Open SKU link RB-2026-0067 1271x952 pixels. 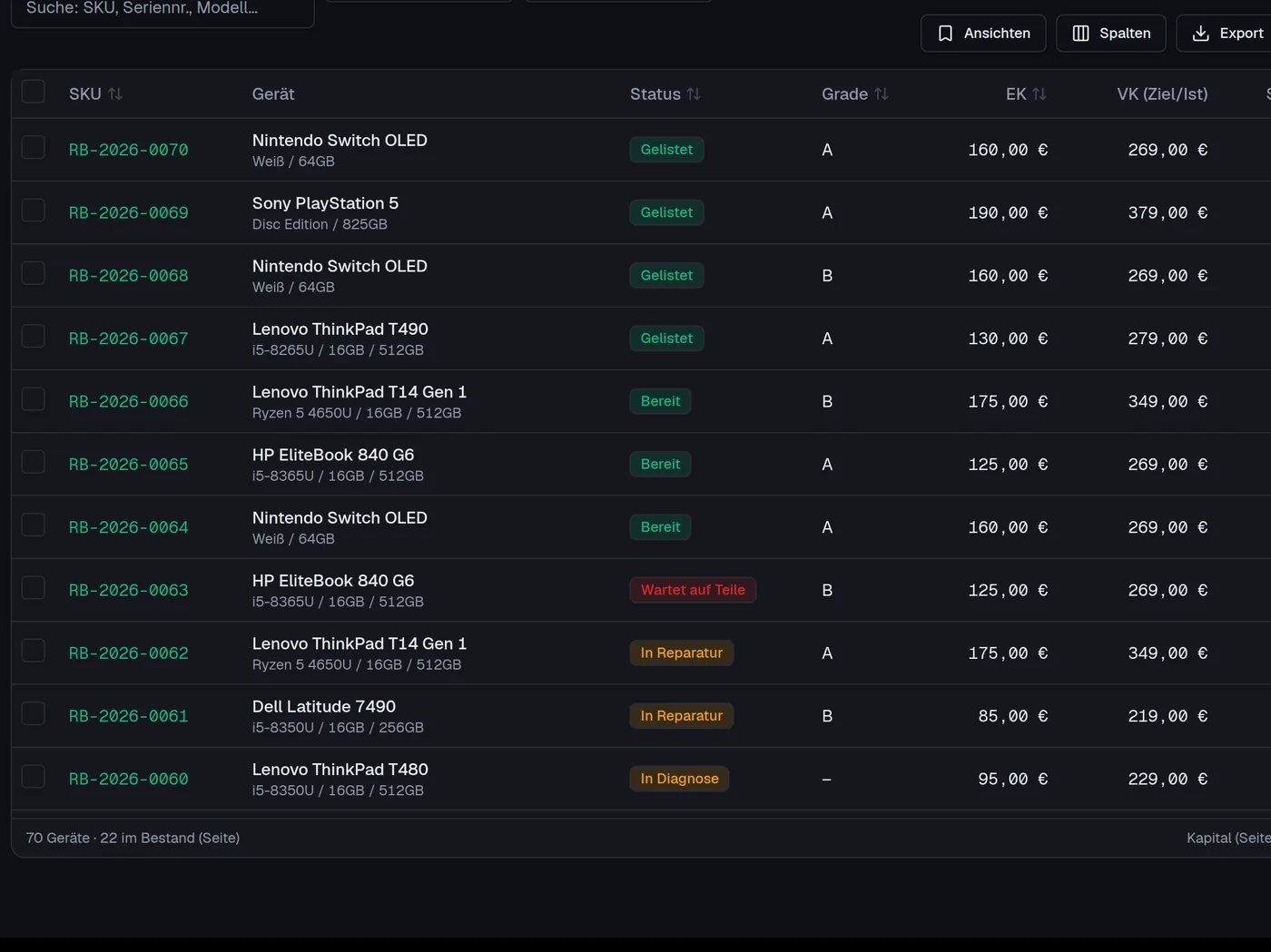[x=129, y=339]
